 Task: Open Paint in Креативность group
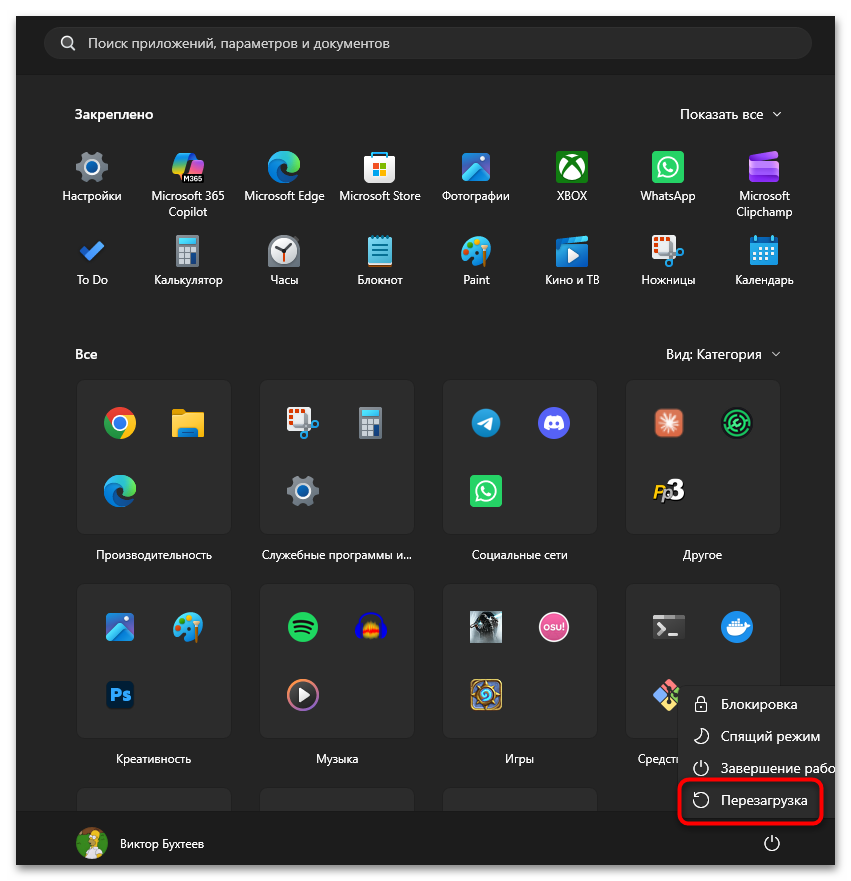[x=188, y=627]
